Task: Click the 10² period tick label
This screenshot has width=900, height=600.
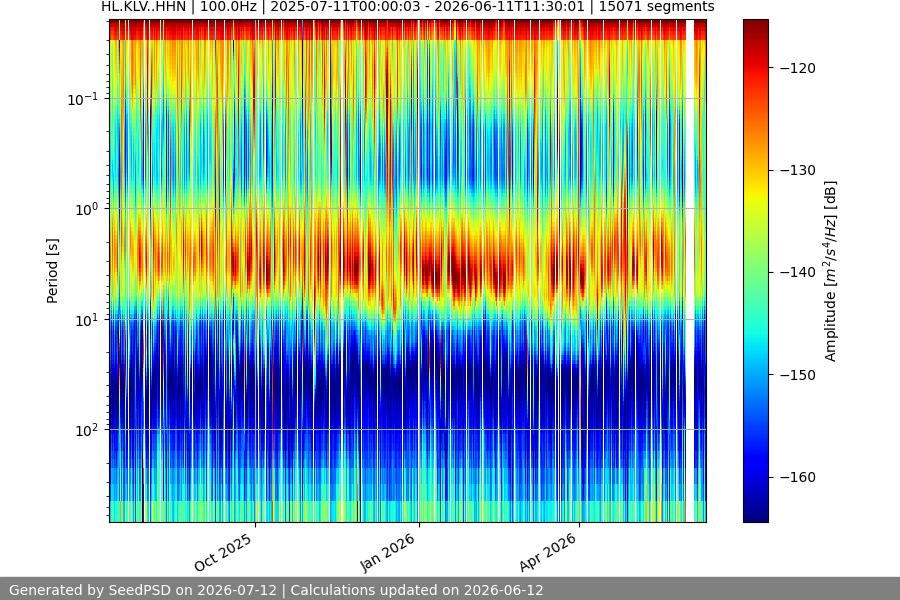Action: (86, 430)
